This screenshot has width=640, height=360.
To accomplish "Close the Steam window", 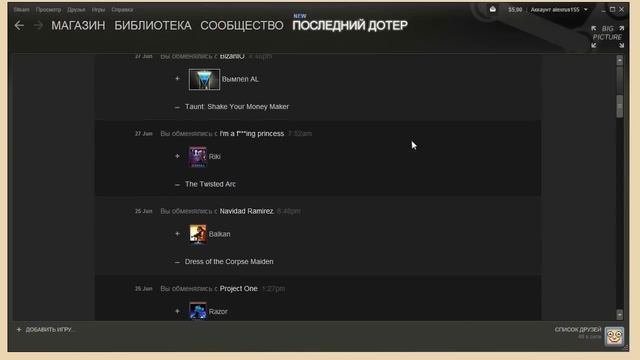I will click(621, 9).
